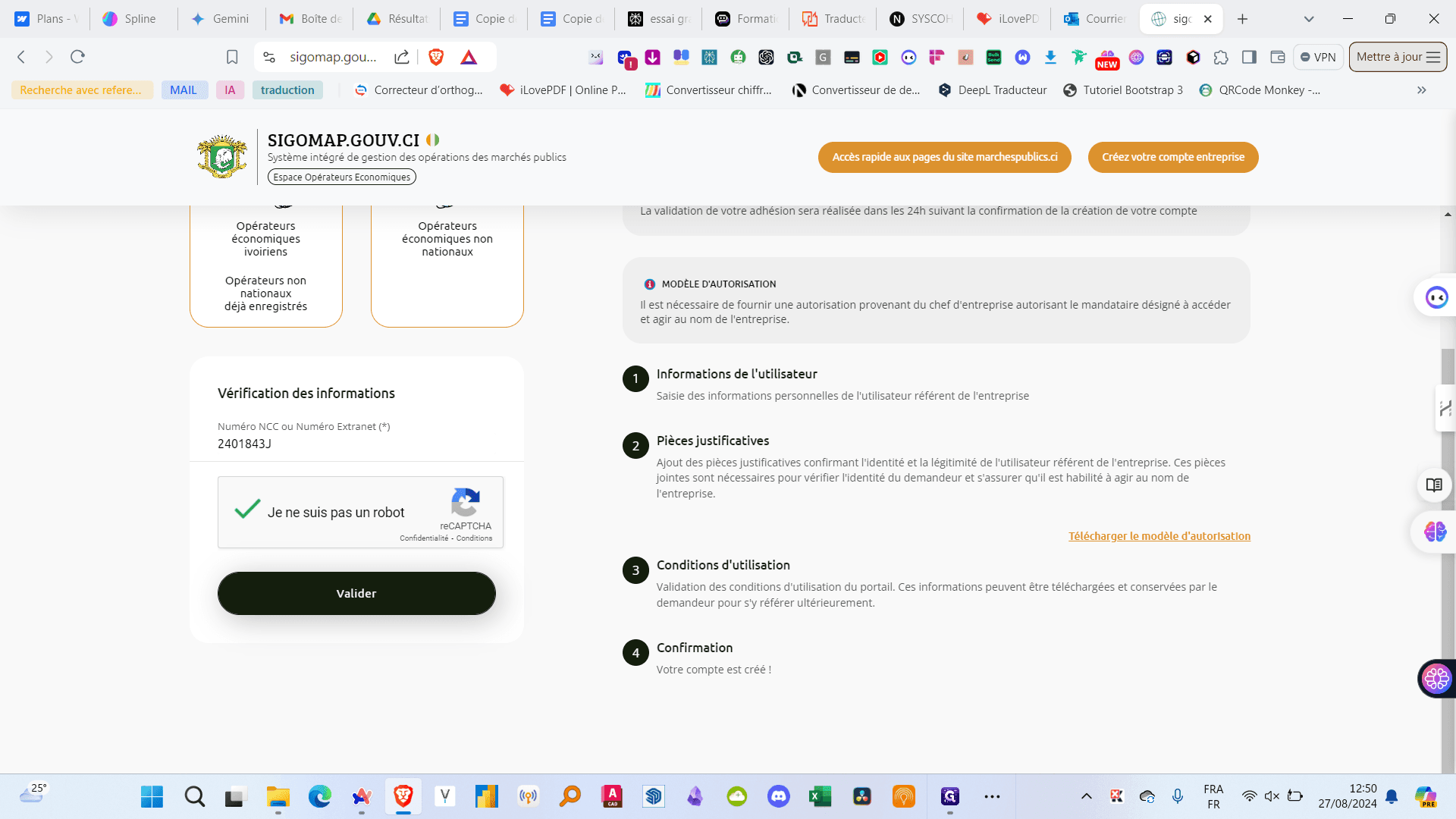The image size is (1456, 819).
Task: Click the 'Espace Opérateurs Economiques' badge
Action: click(342, 177)
